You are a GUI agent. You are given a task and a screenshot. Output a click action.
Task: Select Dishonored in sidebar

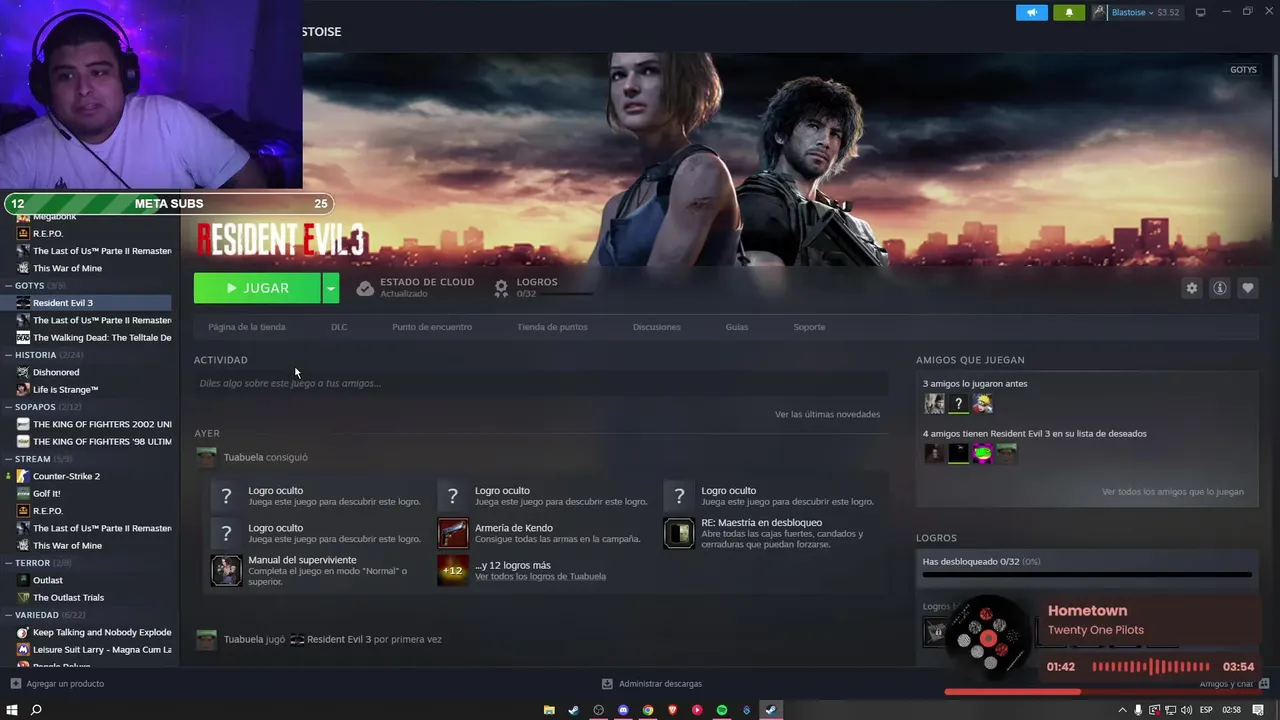tap(86, 372)
